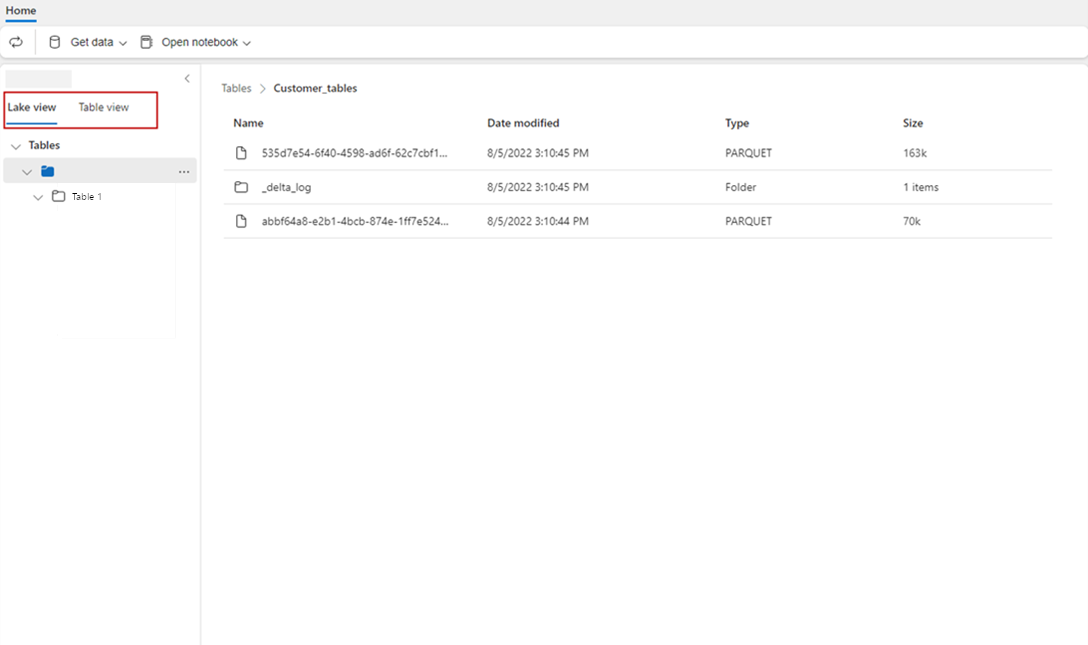Navigate to Tables via the breadcrumb link
The height and width of the screenshot is (645, 1088).
236,88
